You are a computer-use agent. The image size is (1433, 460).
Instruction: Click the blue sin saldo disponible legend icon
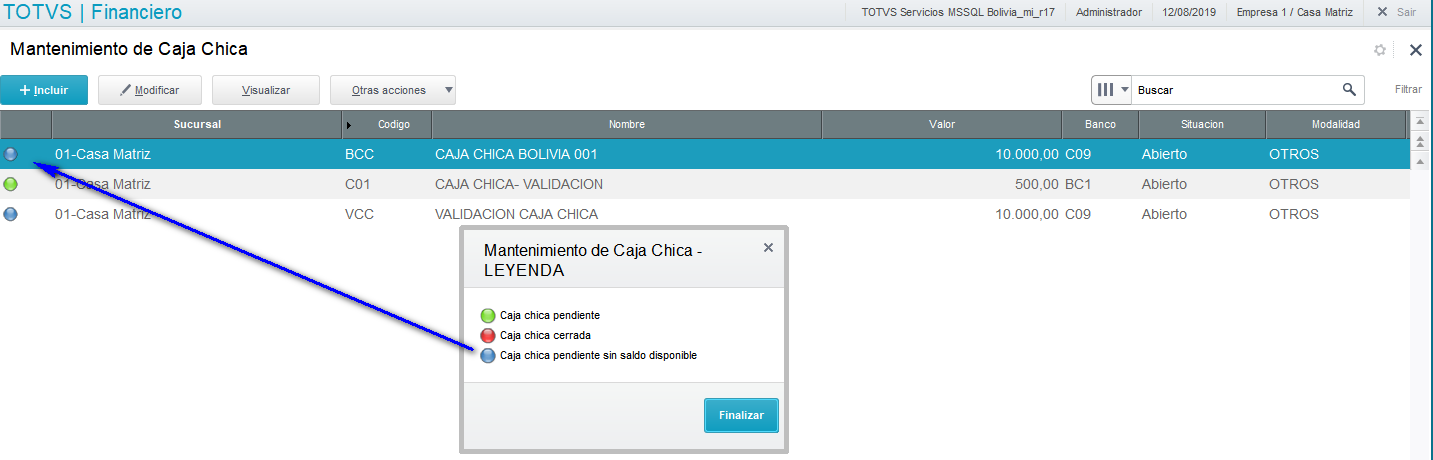click(488, 355)
